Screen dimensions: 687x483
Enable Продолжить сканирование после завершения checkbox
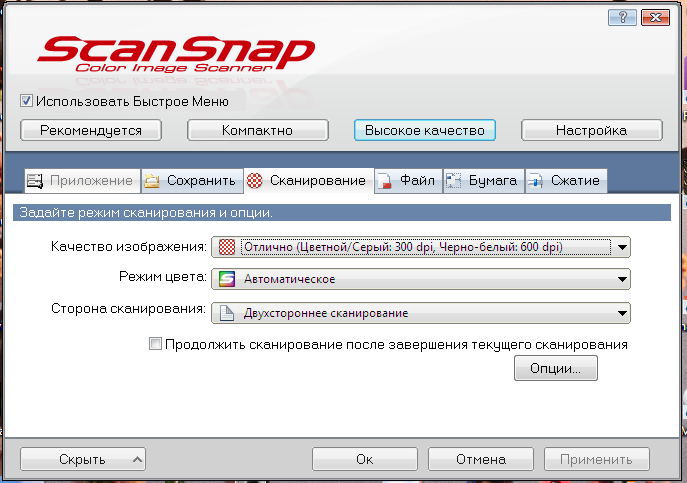(x=155, y=344)
